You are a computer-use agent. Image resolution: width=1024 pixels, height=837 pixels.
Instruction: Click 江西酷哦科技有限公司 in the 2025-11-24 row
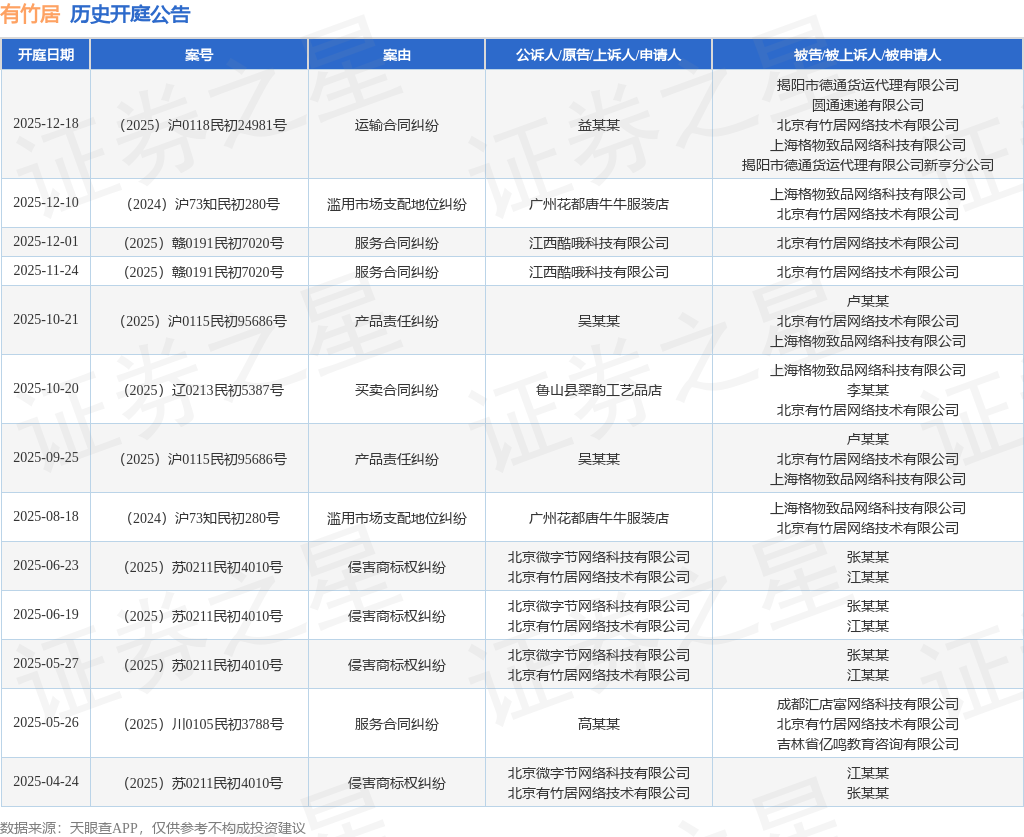[598, 272]
